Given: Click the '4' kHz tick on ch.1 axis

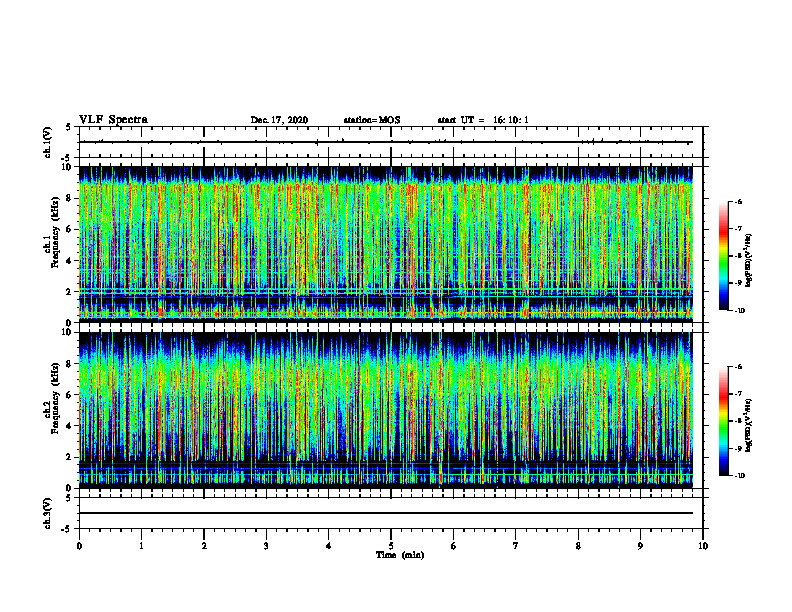Looking at the screenshot, I should pos(69,261).
